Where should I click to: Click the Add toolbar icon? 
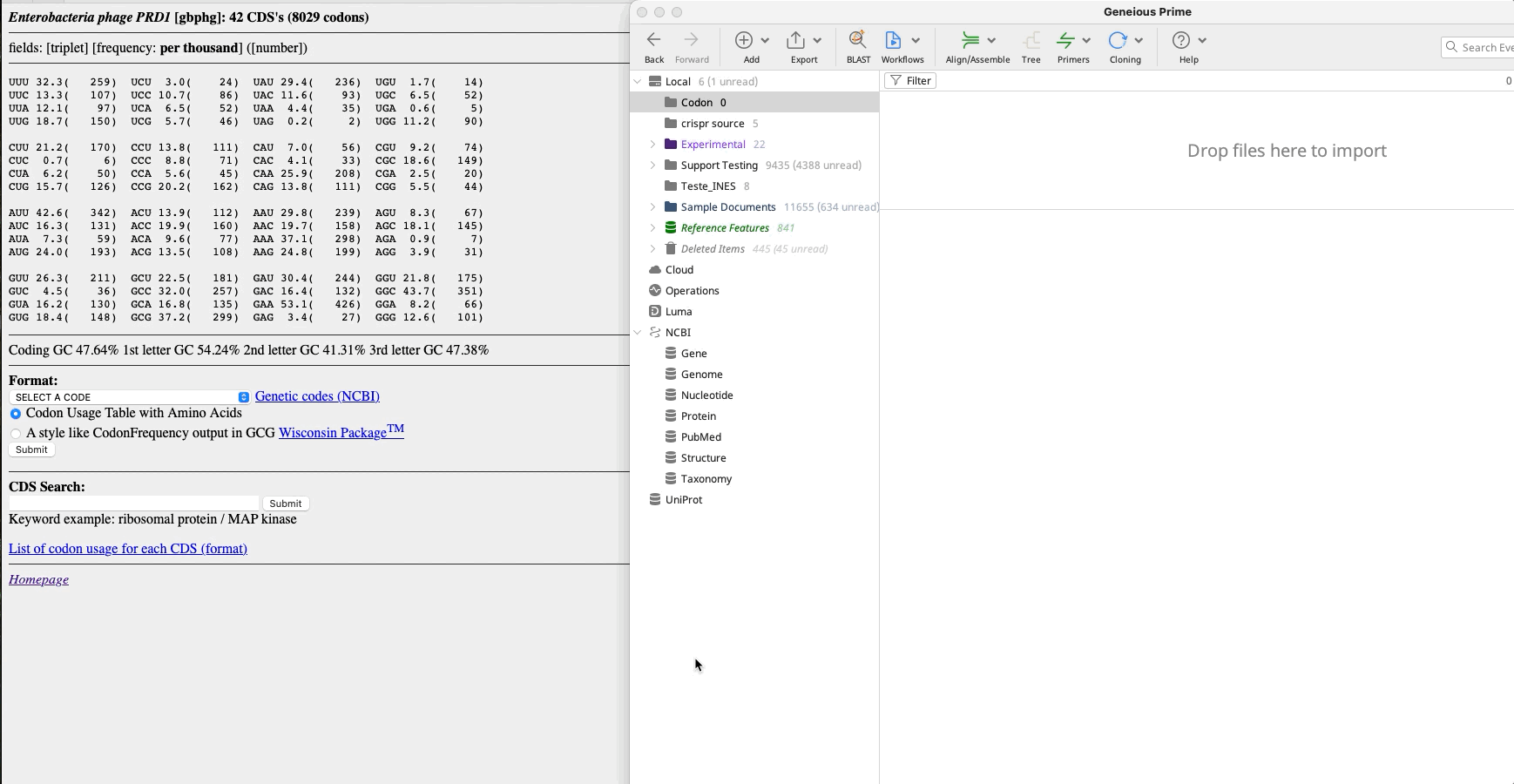tap(744, 40)
